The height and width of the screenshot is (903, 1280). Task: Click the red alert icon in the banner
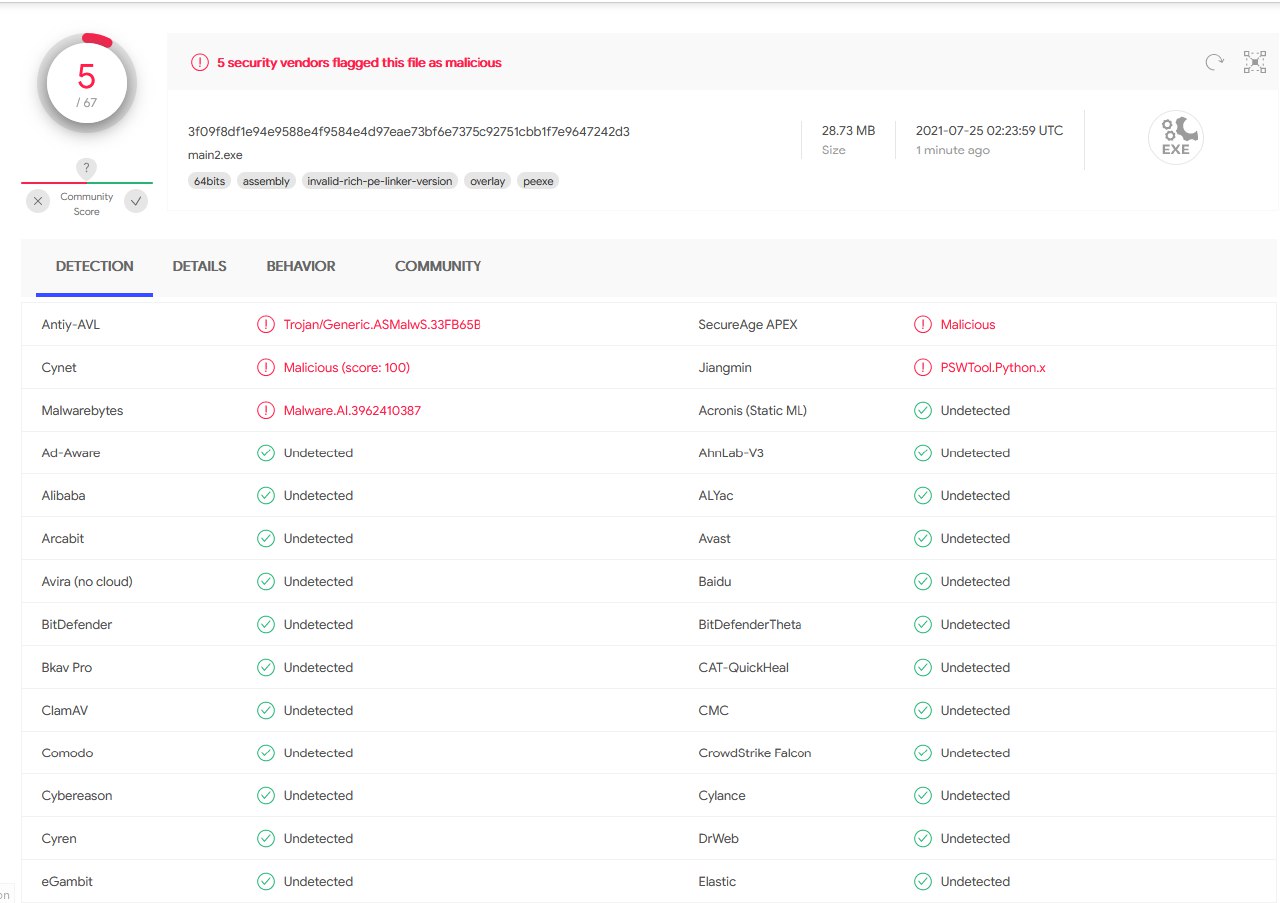(200, 62)
